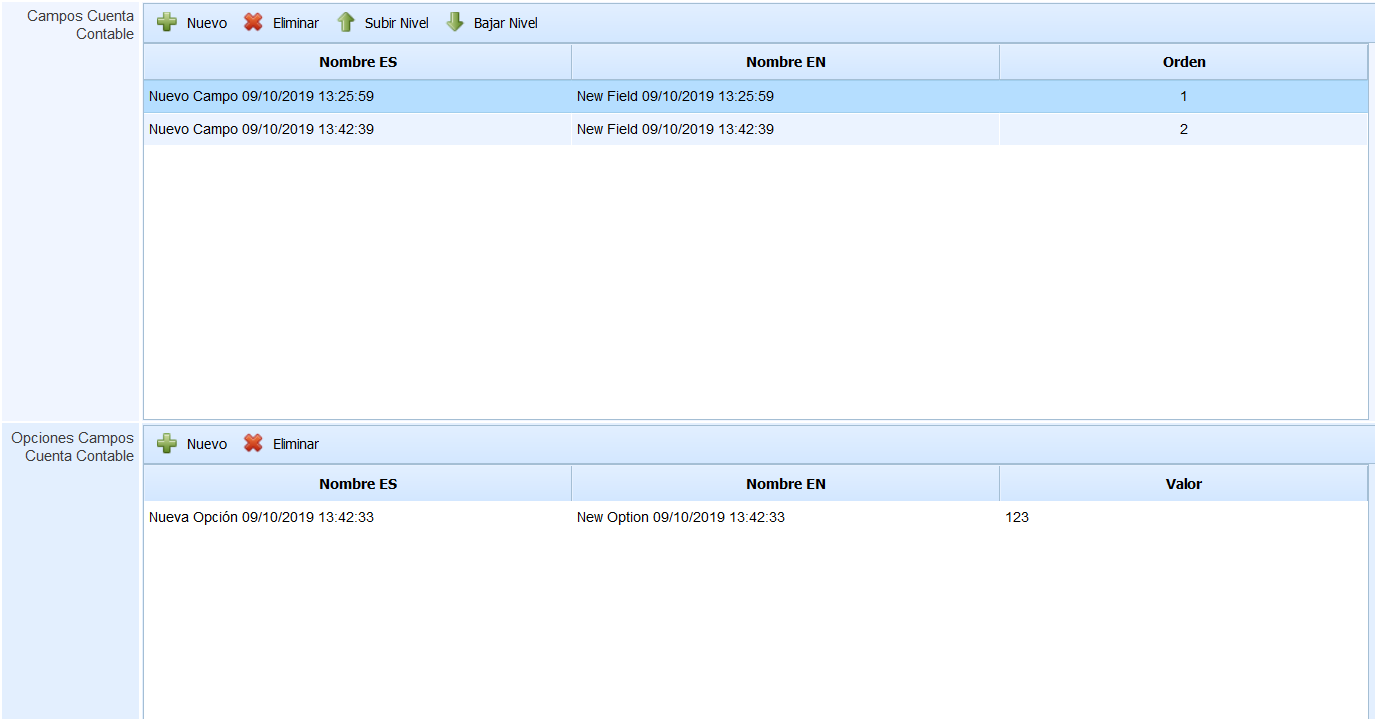This screenshot has height=719, width=1375.
Task: Click the red X Eliminar icon above the Valor table
Action: click(x=253, y=444)
